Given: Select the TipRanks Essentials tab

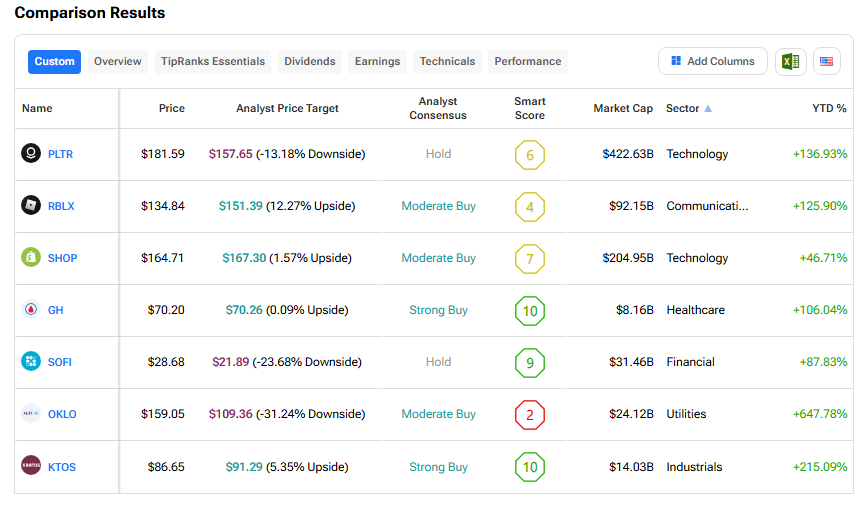Looking at the screenshot, I should tap(213, 61).
